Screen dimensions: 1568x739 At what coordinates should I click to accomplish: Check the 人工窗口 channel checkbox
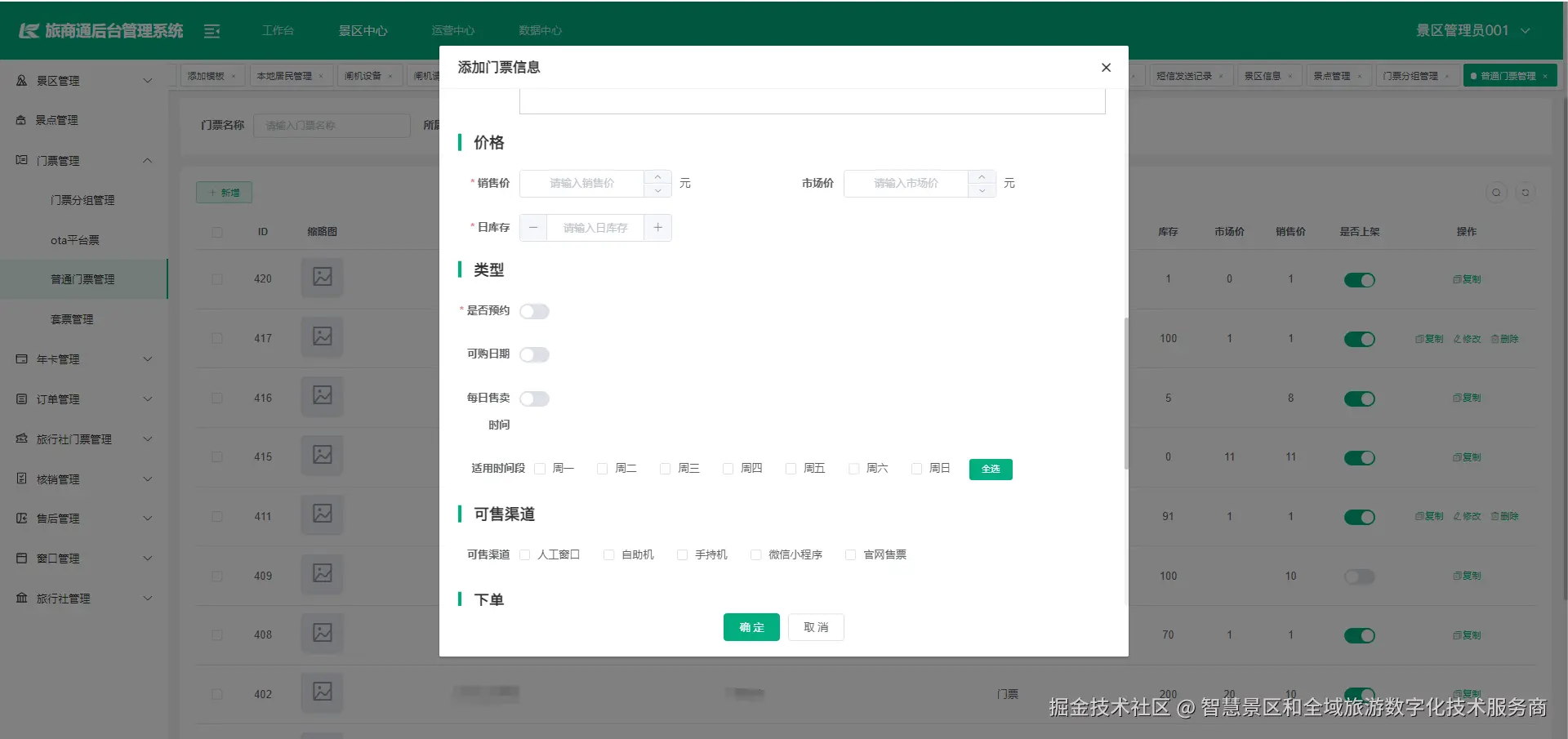pyautogui.click(x=525, y=555)
